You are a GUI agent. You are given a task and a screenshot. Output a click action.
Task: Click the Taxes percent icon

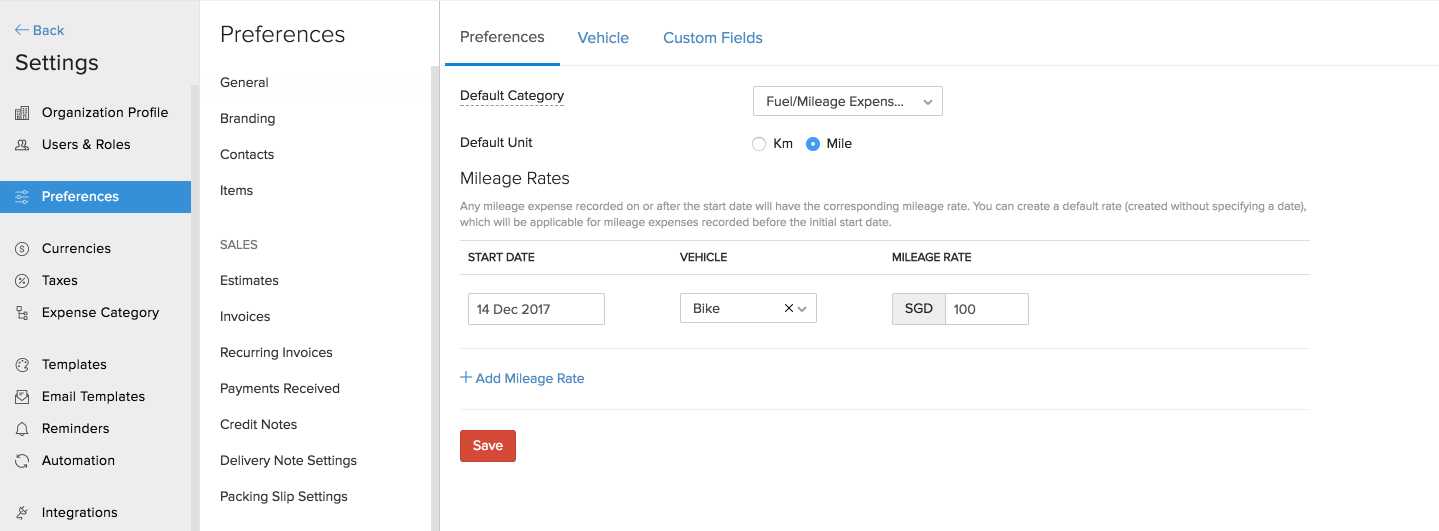pyautogui.click(x=22, y=281)
